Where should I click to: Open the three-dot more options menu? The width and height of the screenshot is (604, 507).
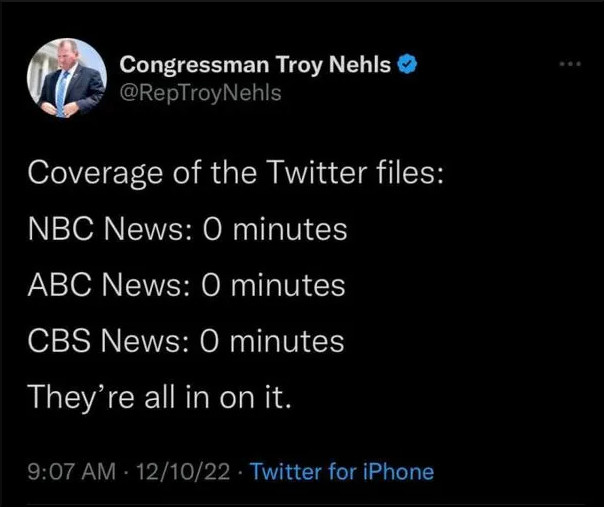(570, 64)
